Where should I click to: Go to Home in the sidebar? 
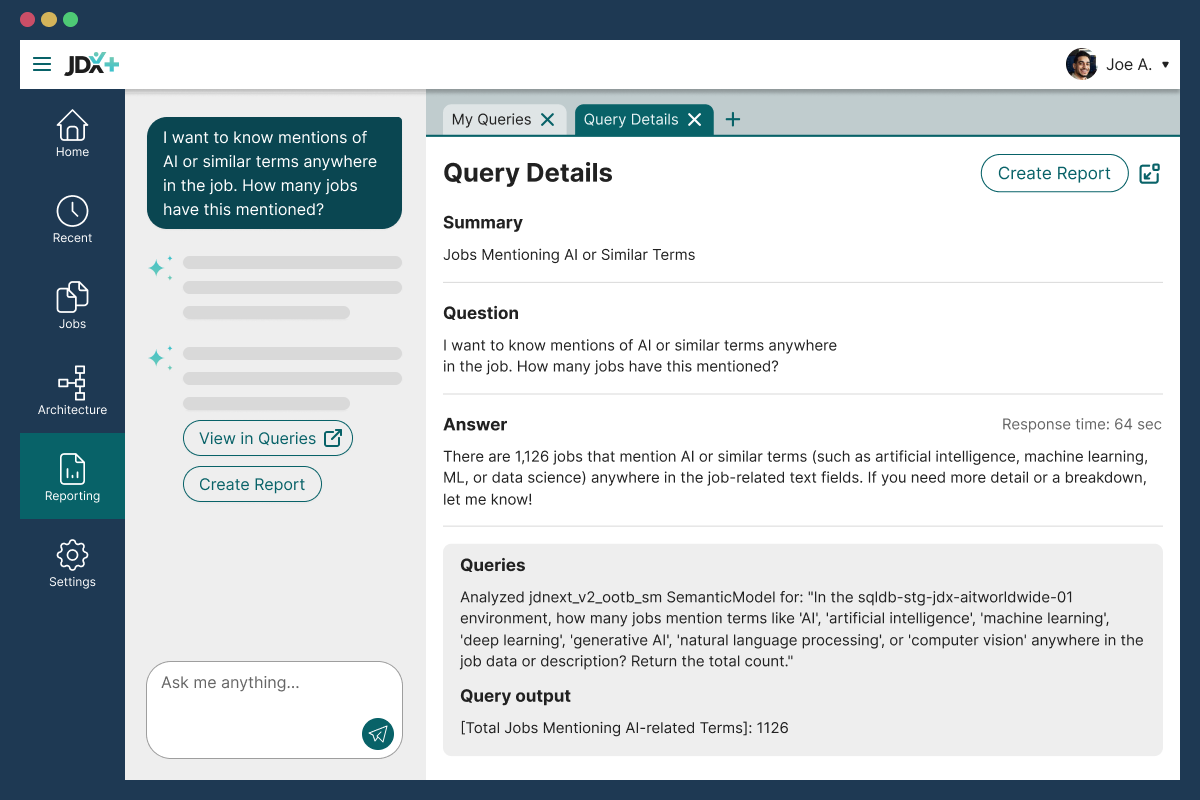click(x=72, y=134)
